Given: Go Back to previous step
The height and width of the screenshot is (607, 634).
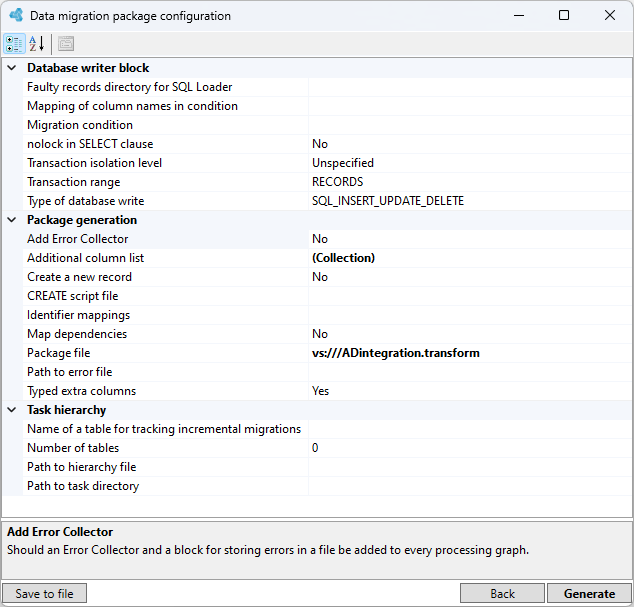Looking at the screenshot, I should coord(502,593).
